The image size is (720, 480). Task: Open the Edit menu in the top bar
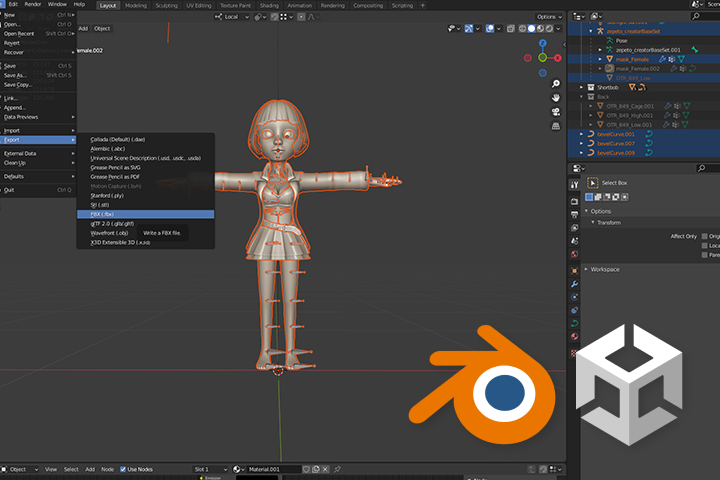(13, 4)
